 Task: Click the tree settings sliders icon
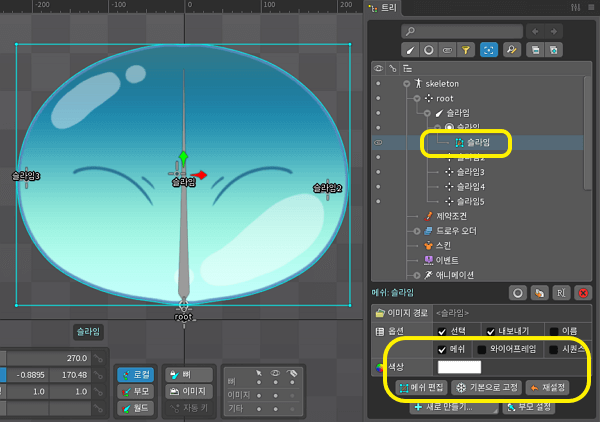tap(576, 7)
